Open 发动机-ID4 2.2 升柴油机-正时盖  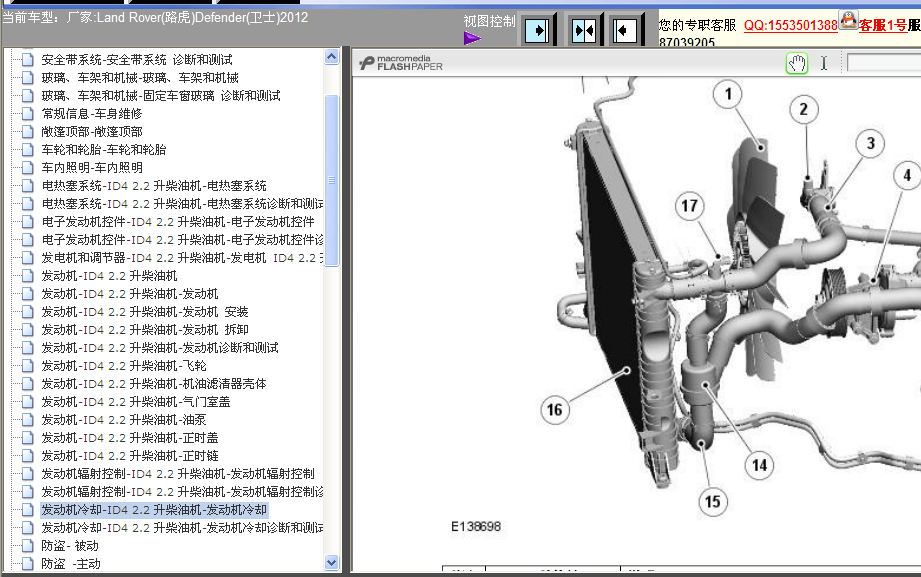click(130, 438)
